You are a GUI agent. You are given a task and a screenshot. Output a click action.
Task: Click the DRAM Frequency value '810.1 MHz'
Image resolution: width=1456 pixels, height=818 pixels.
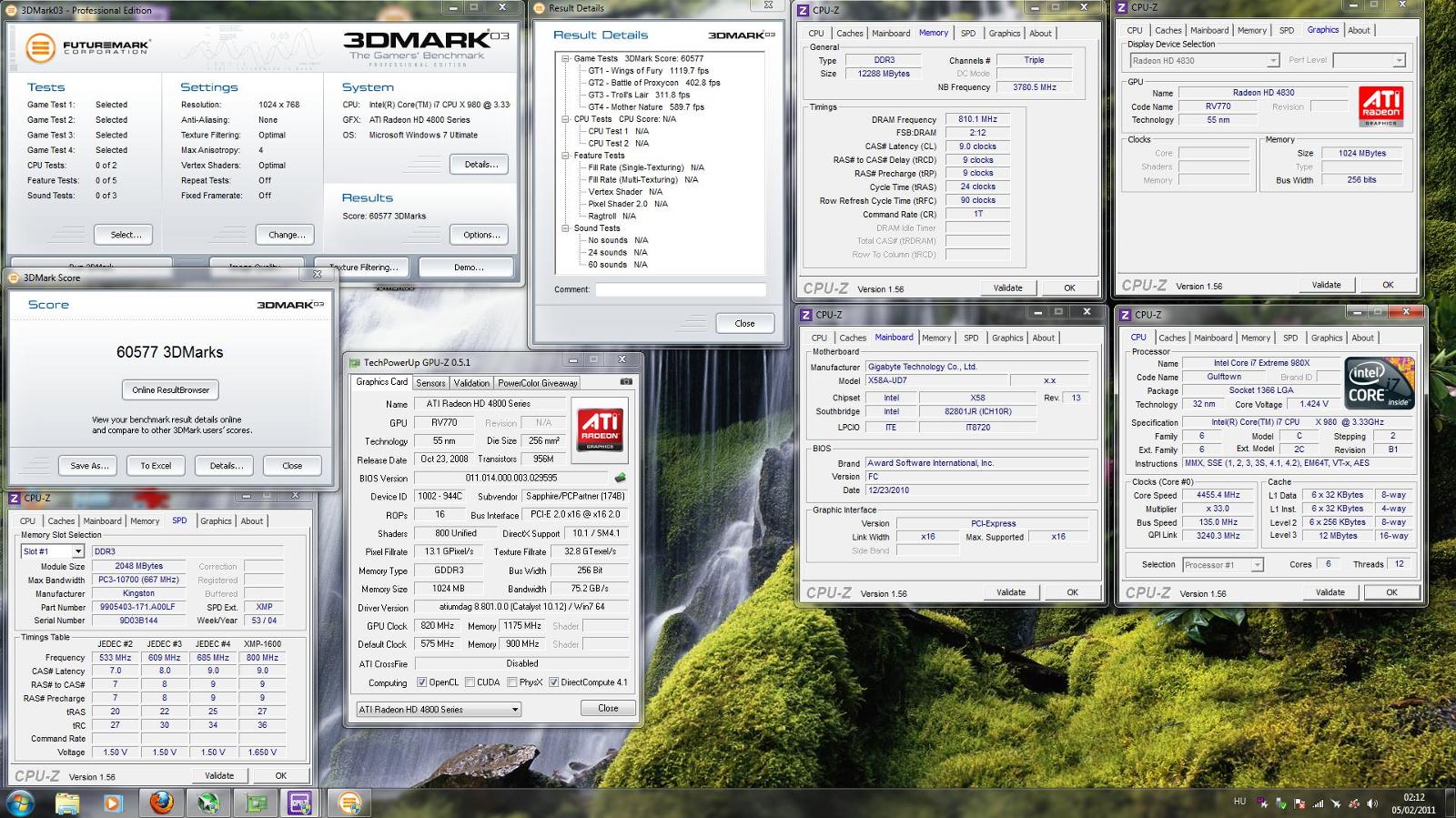coord(977,119)
